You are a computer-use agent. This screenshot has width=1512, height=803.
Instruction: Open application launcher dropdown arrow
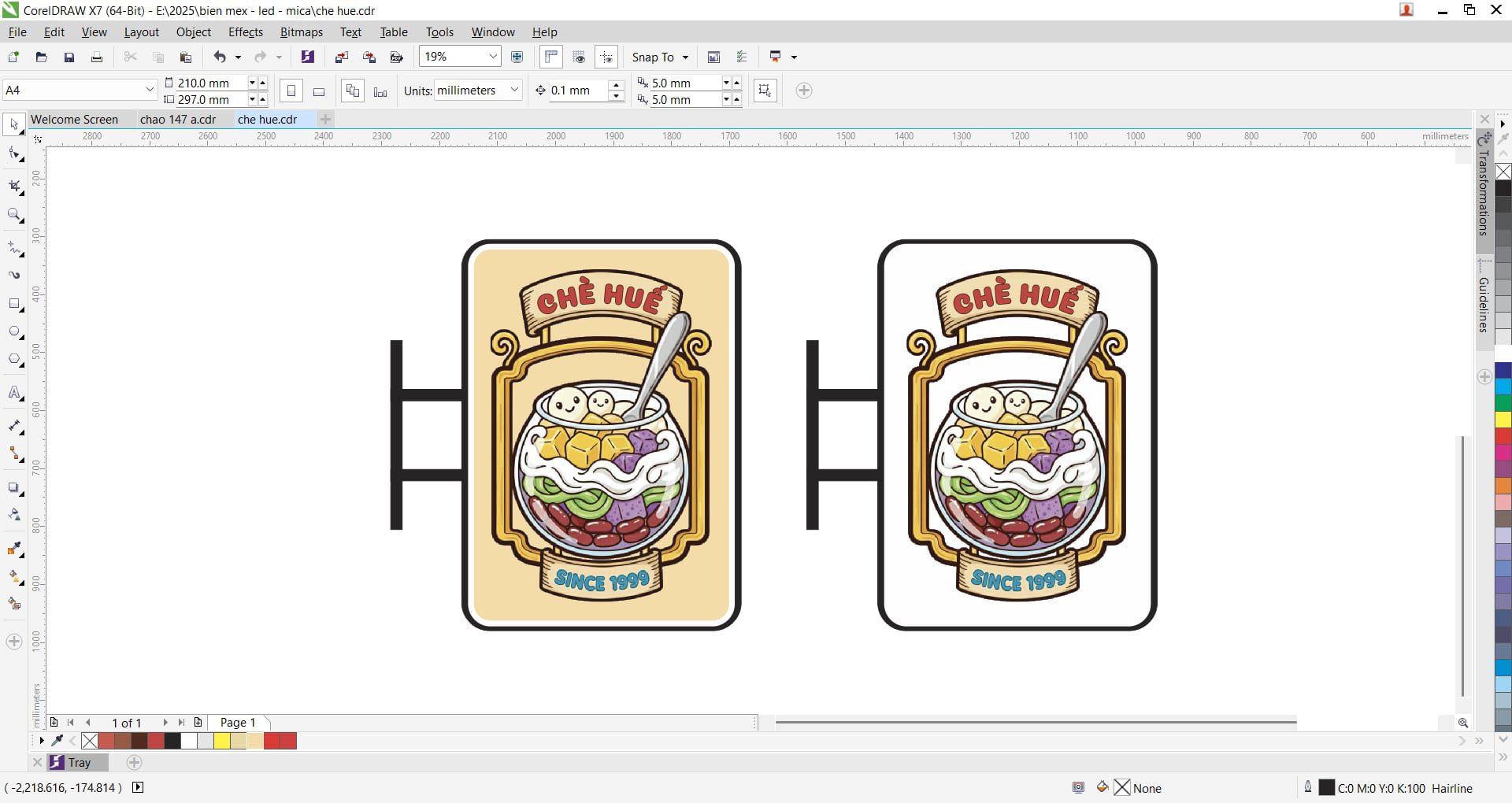[x=794, y=57]
